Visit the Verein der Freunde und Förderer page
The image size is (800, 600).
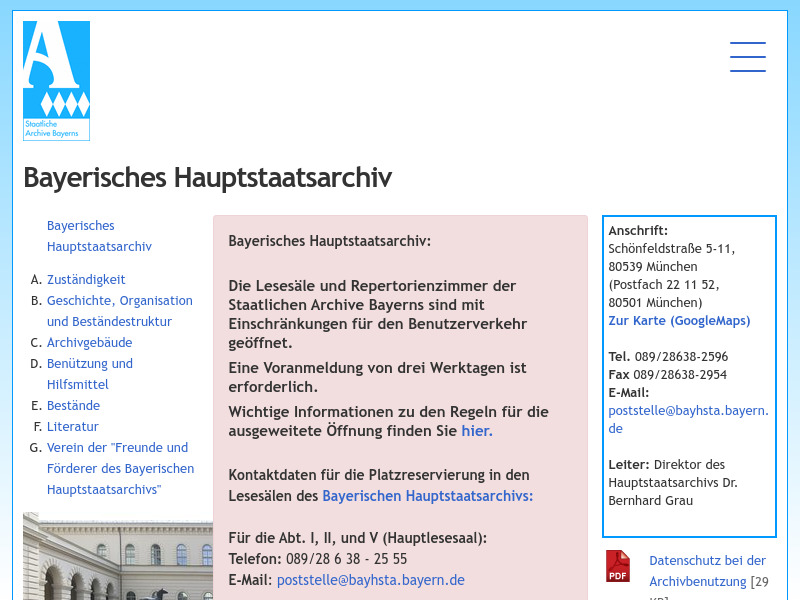[x=120, y=468]
